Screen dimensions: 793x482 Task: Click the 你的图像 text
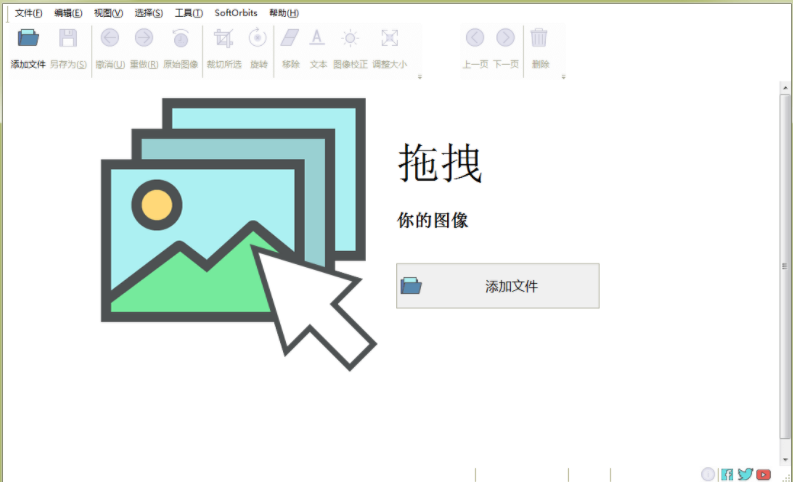click(432, 220)
